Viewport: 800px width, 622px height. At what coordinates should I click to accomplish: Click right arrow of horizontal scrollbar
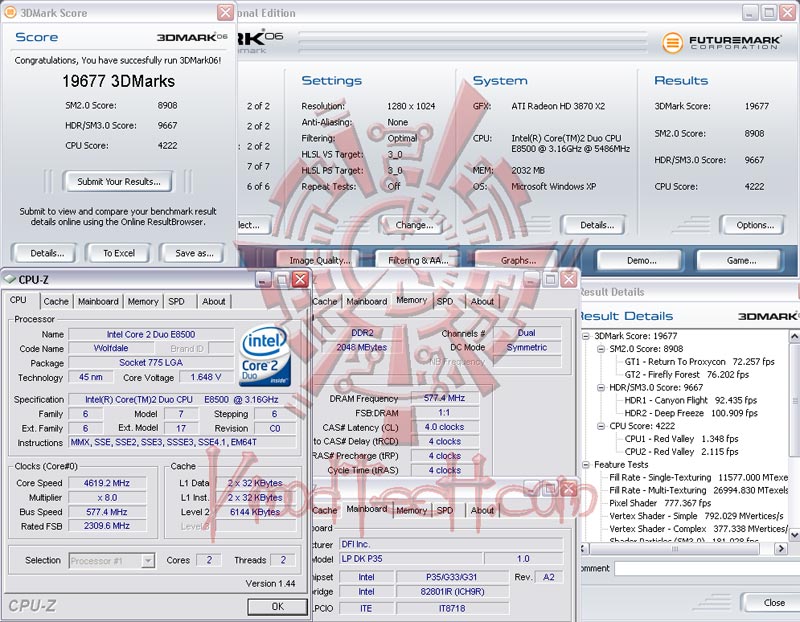780,549
